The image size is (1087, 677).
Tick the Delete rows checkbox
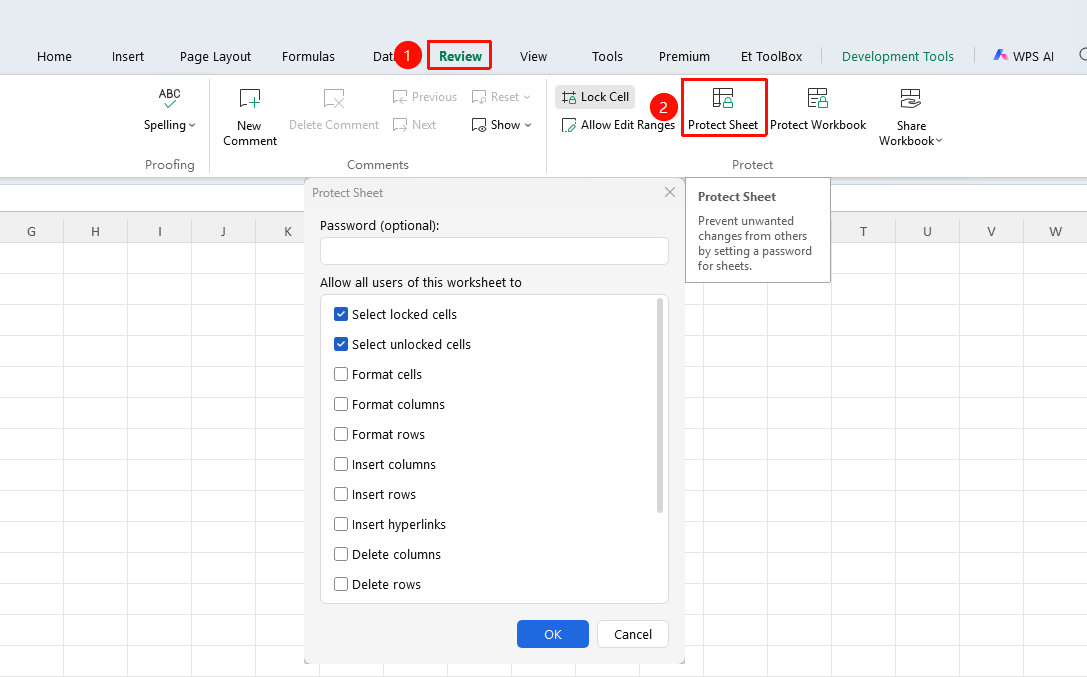click(341, 584)
